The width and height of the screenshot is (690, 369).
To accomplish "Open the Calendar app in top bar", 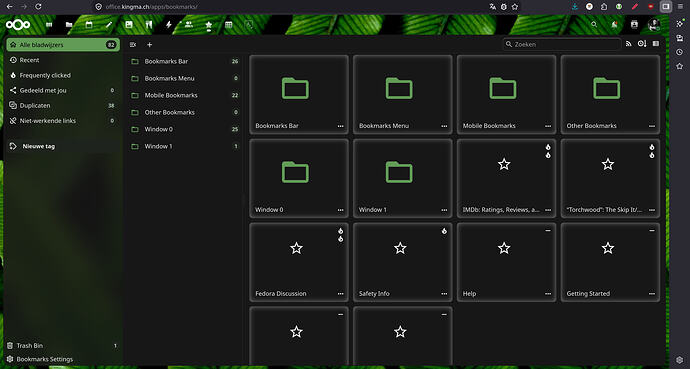I will pyautogui.click(x=89, y=25).
